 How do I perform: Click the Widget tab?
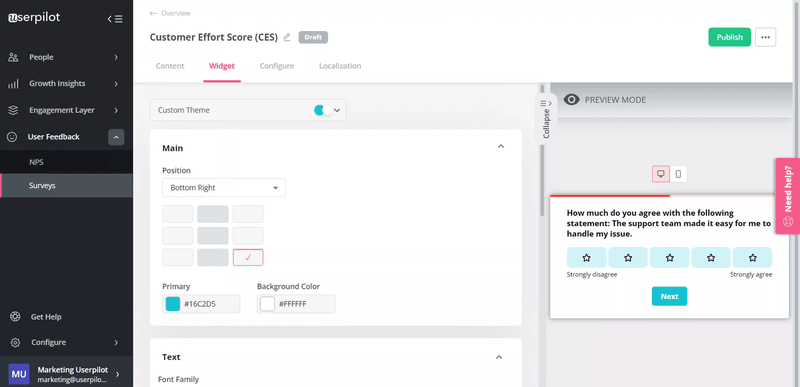click(x=222, y=66)
